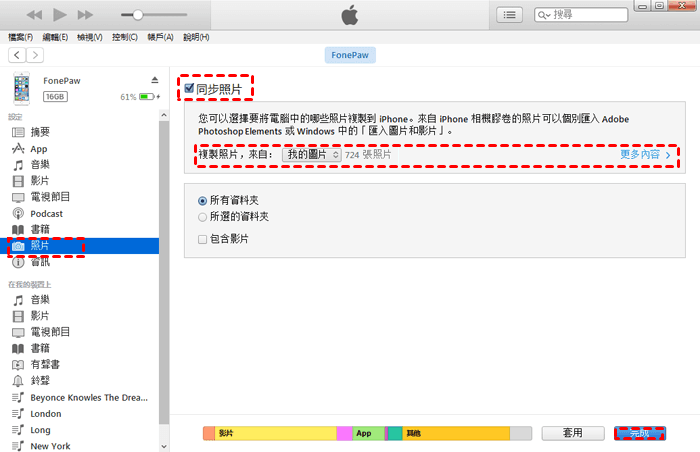Viewport: 700px width, 452px height.
Task: Click the 套用 apply button
Action: (x=572, y=434)
